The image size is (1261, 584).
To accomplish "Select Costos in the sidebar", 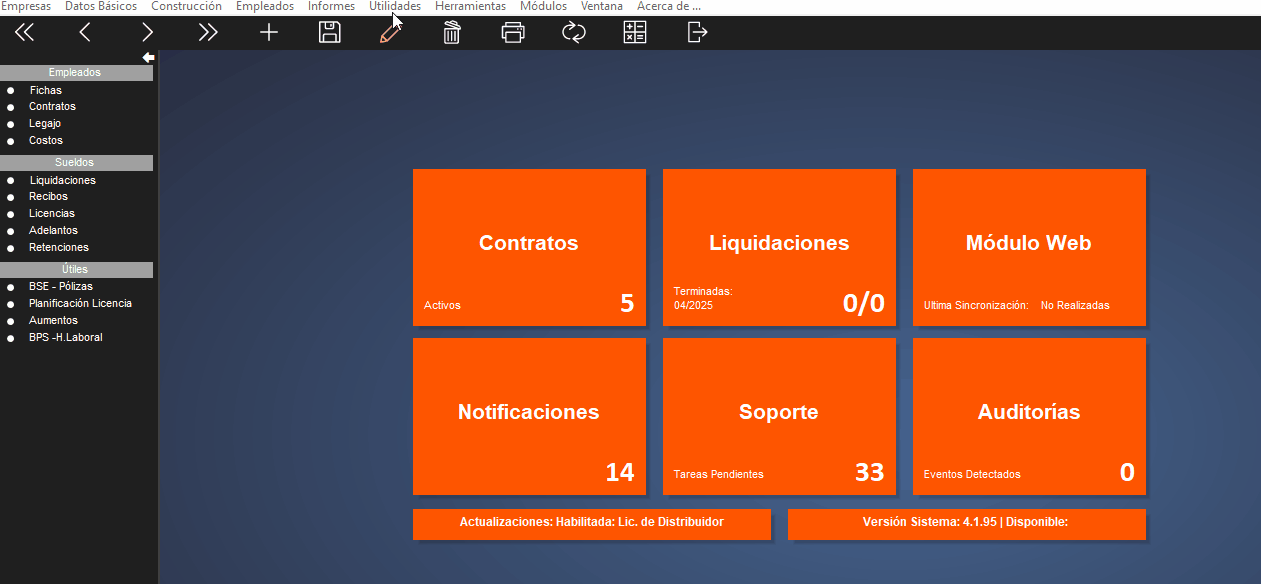I will [x=46, y=140].
